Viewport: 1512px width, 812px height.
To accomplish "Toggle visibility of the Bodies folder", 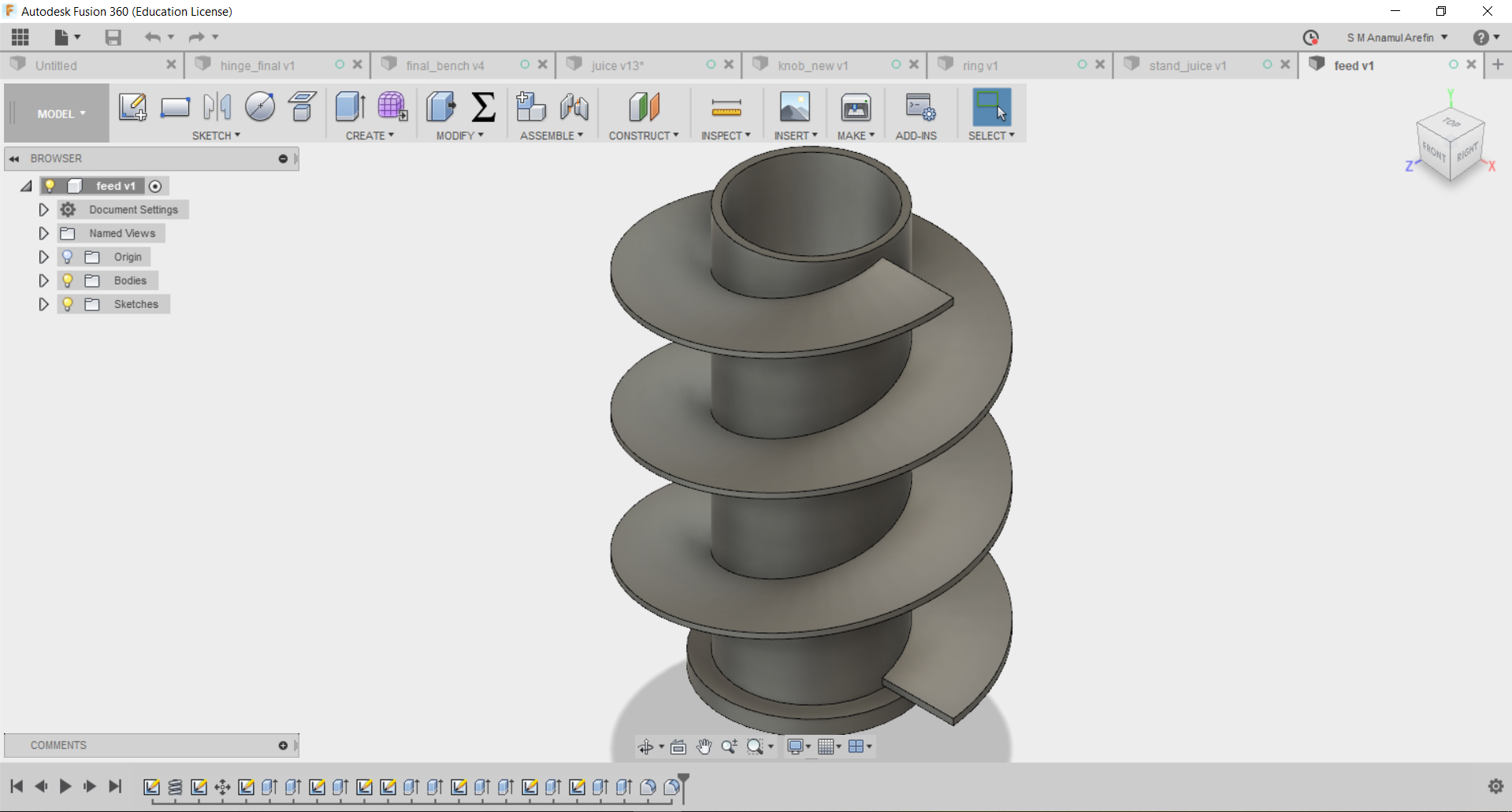I will 68,280.
